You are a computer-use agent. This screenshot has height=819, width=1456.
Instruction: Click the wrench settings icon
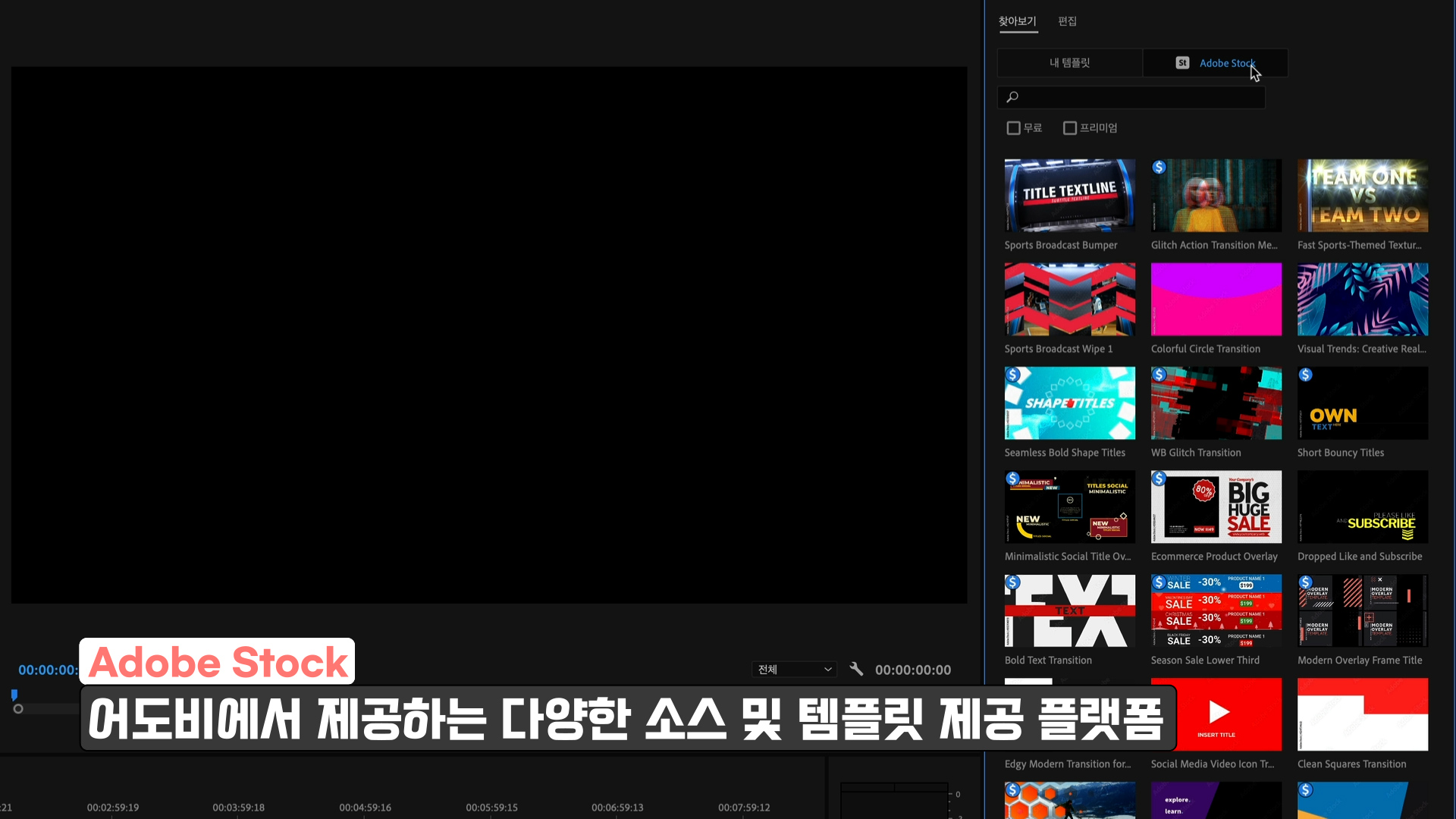(x=856, y=669)
